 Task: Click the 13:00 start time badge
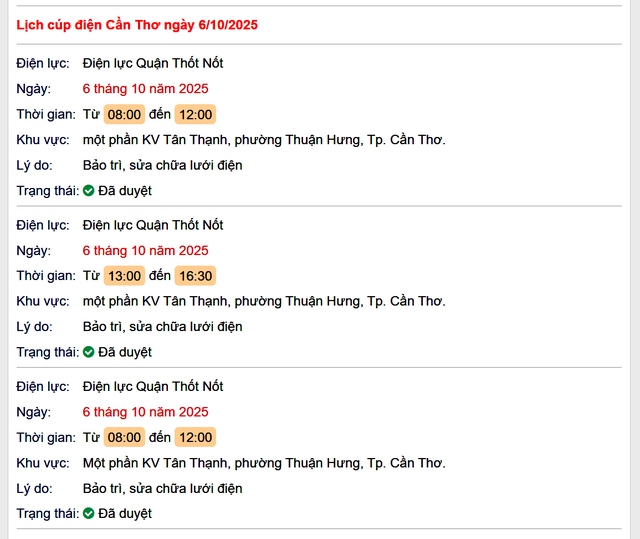coord(125,276)
